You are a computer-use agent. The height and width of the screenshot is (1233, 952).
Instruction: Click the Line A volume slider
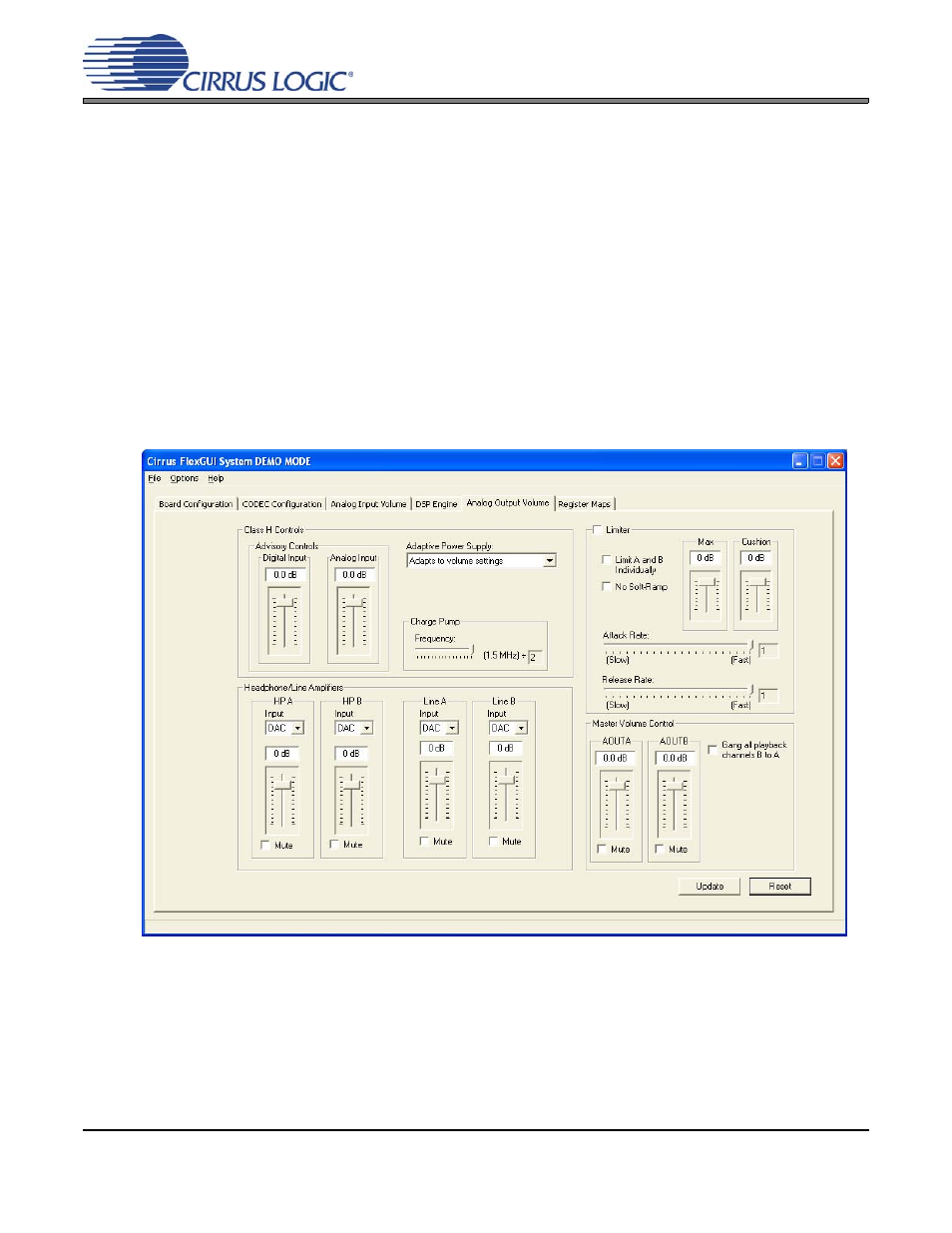coord(436,795)
